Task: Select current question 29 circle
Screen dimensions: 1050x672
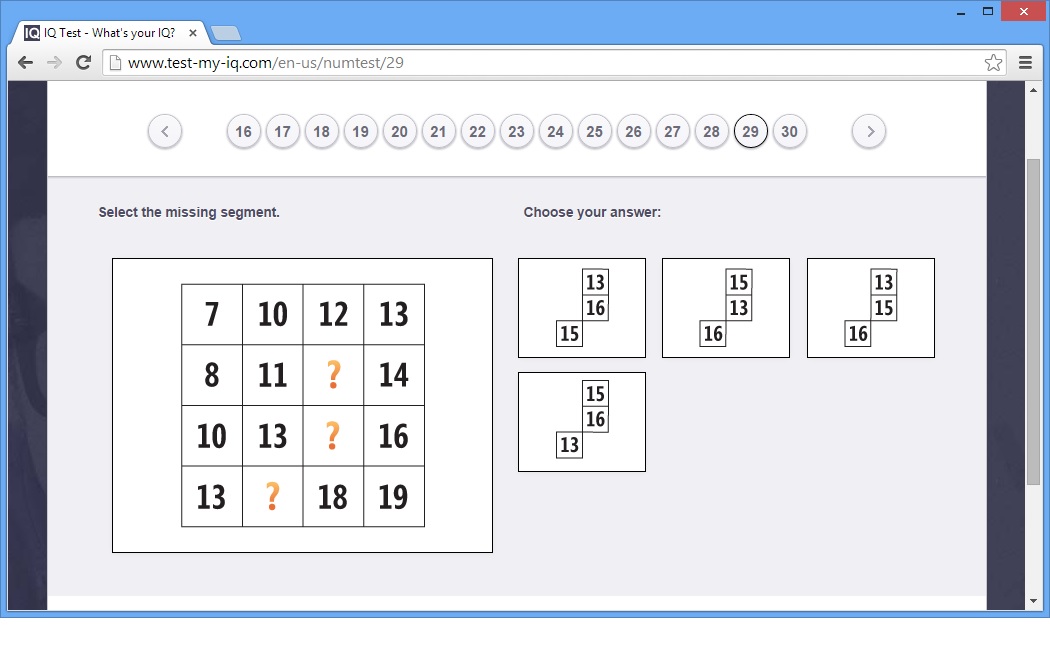Action: pos(751,131)
